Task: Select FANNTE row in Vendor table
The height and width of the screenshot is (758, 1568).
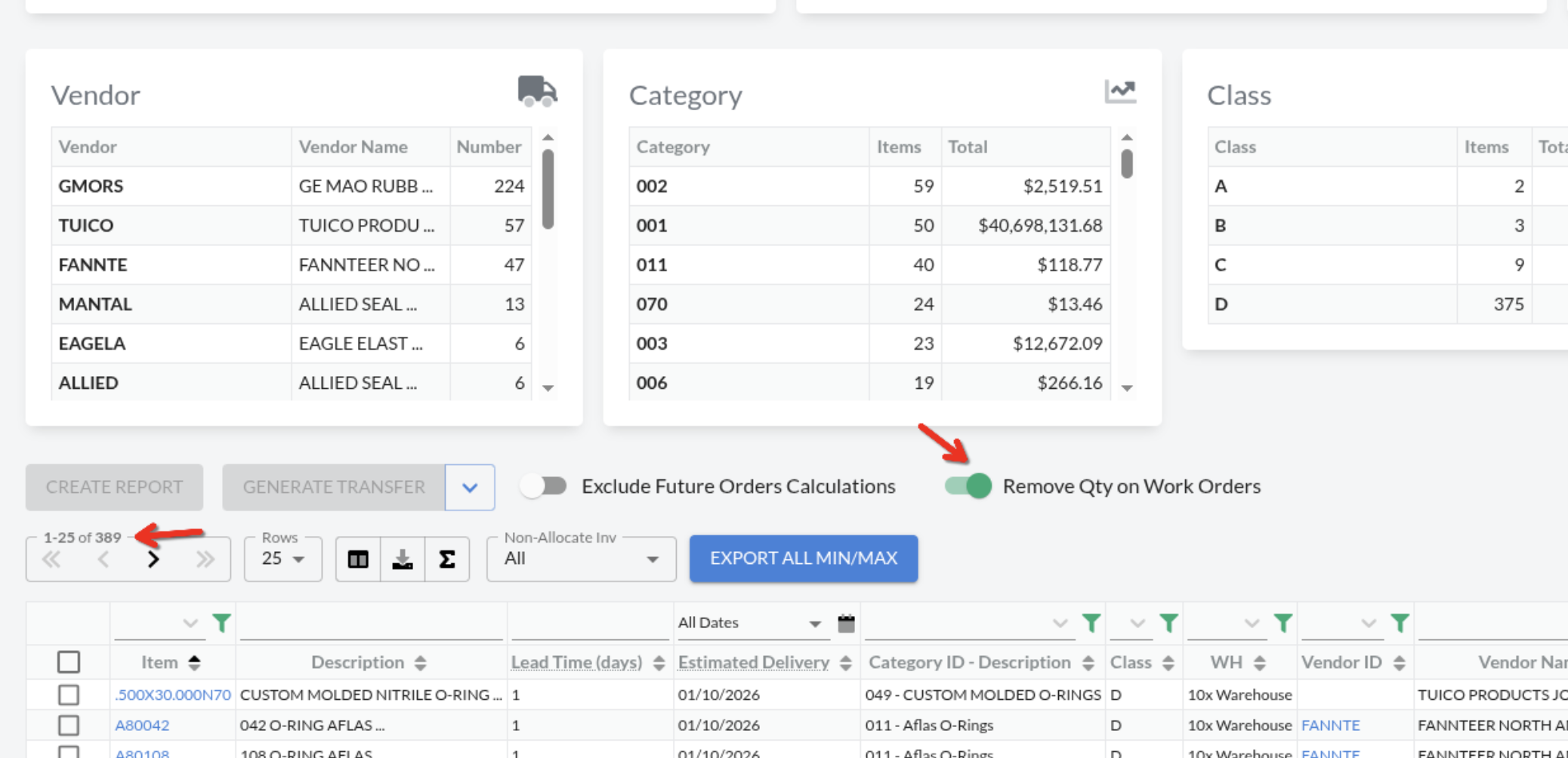Action: tap(292, 264)
